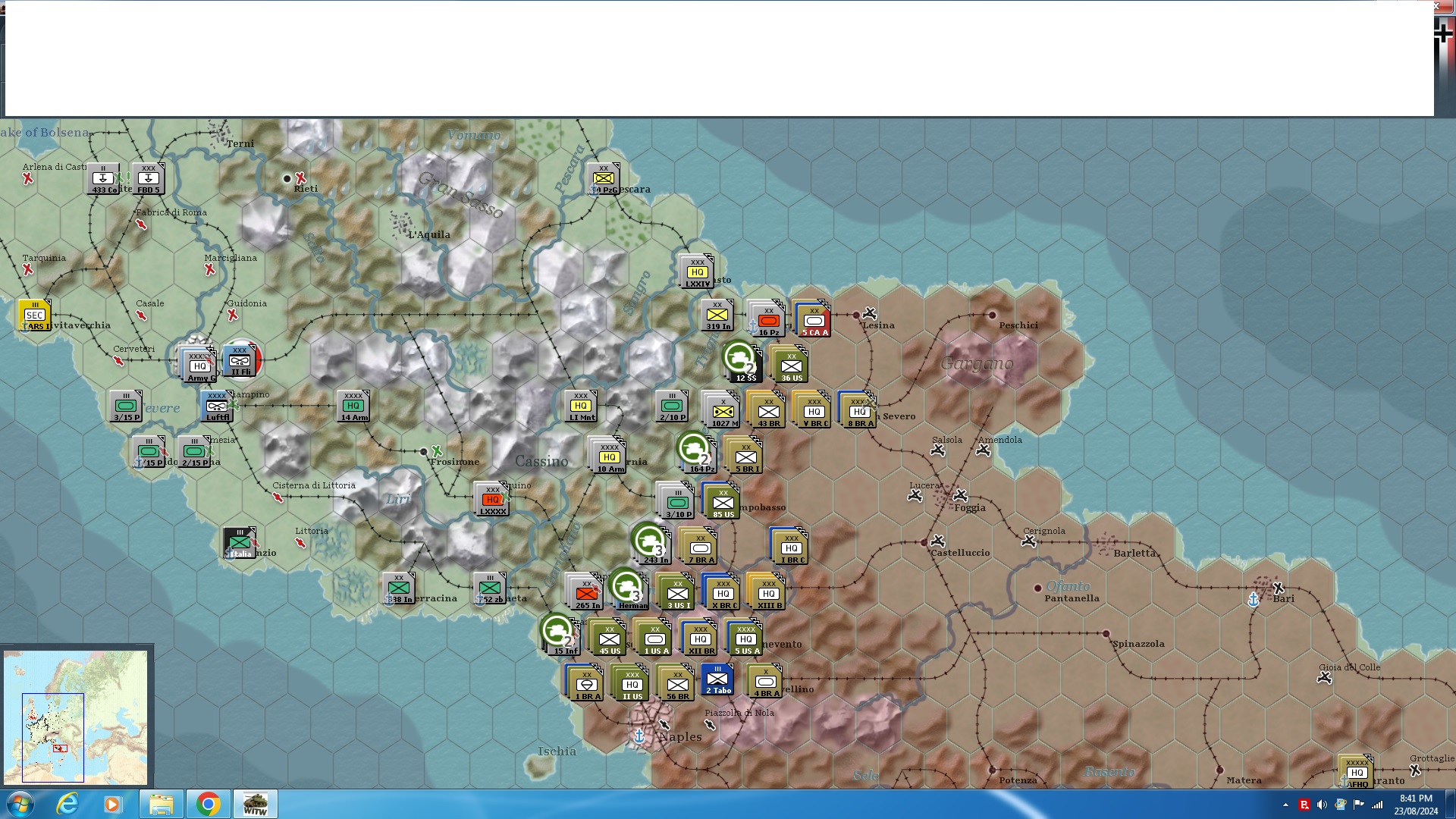Click the Windows Start button
The width and height of the screenshot is (1456, 819).
[20, 804]
